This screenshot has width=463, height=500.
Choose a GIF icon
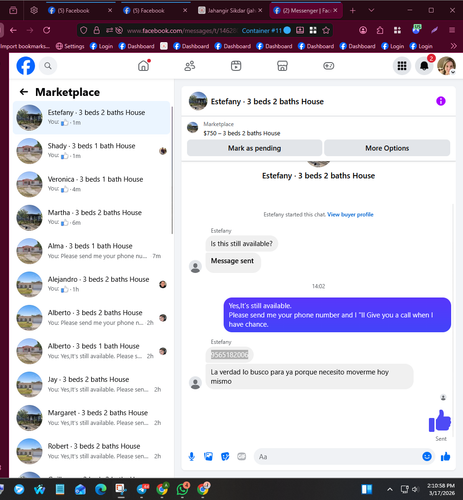click(242, 456)
